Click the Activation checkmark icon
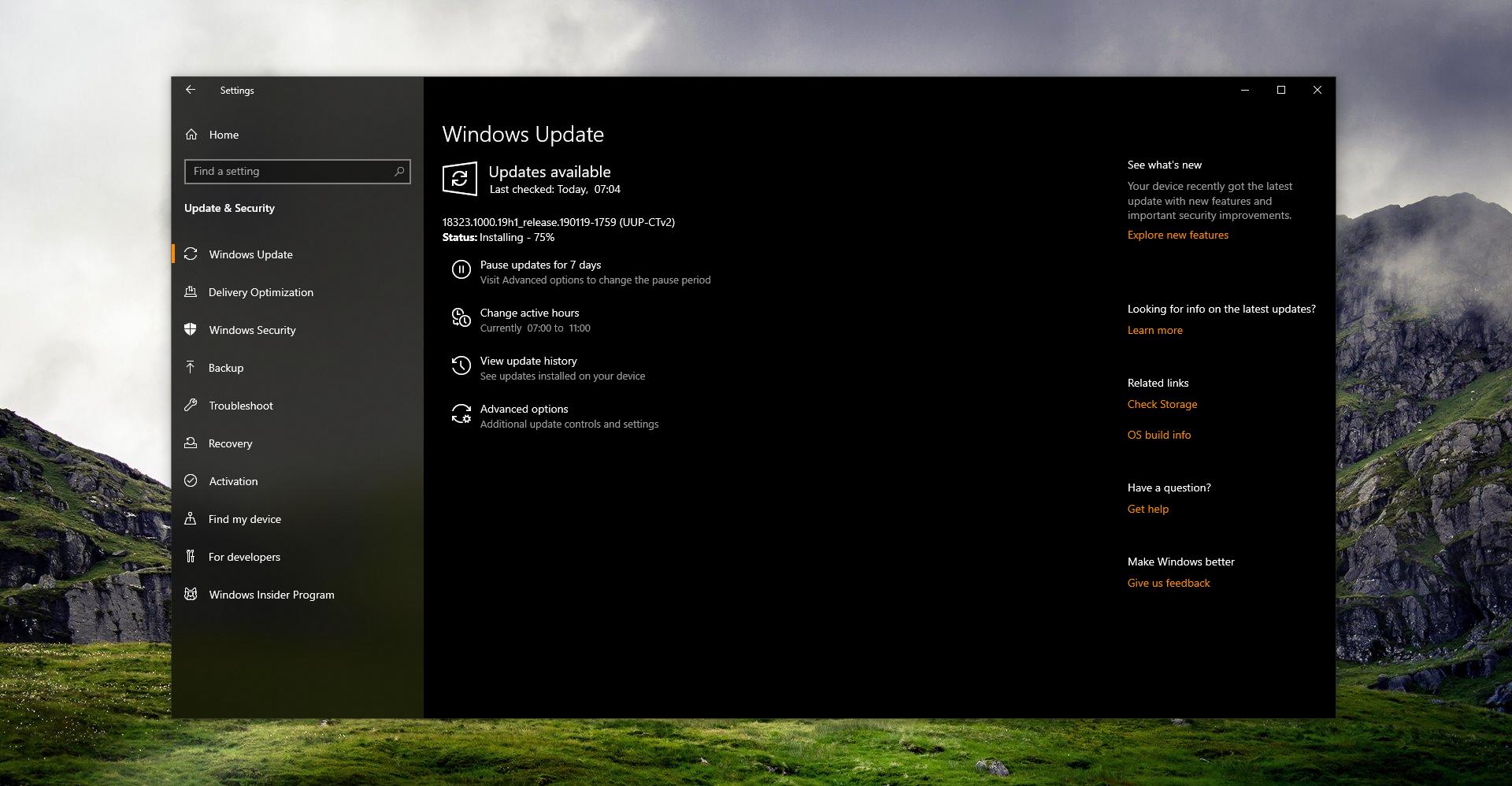The image size is (1512, 786). [191, 480]
